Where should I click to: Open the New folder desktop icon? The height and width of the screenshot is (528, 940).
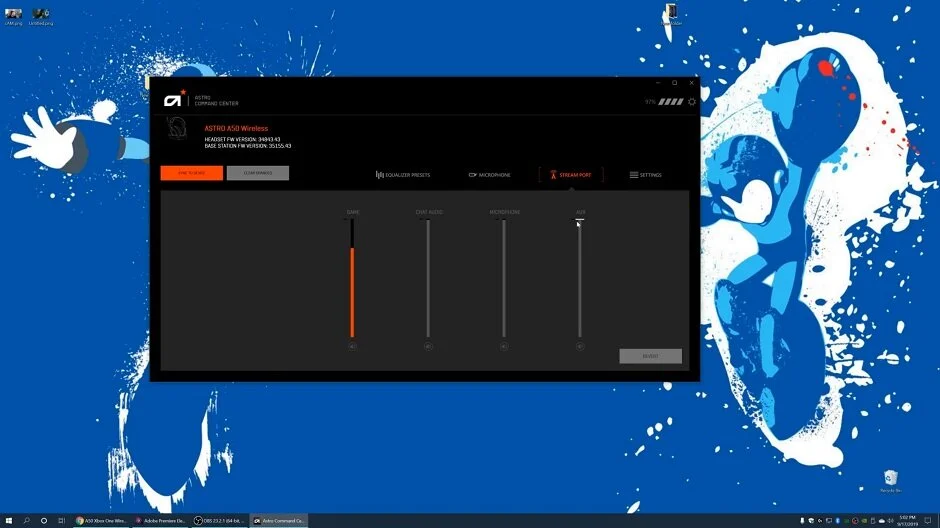point(671,14)
